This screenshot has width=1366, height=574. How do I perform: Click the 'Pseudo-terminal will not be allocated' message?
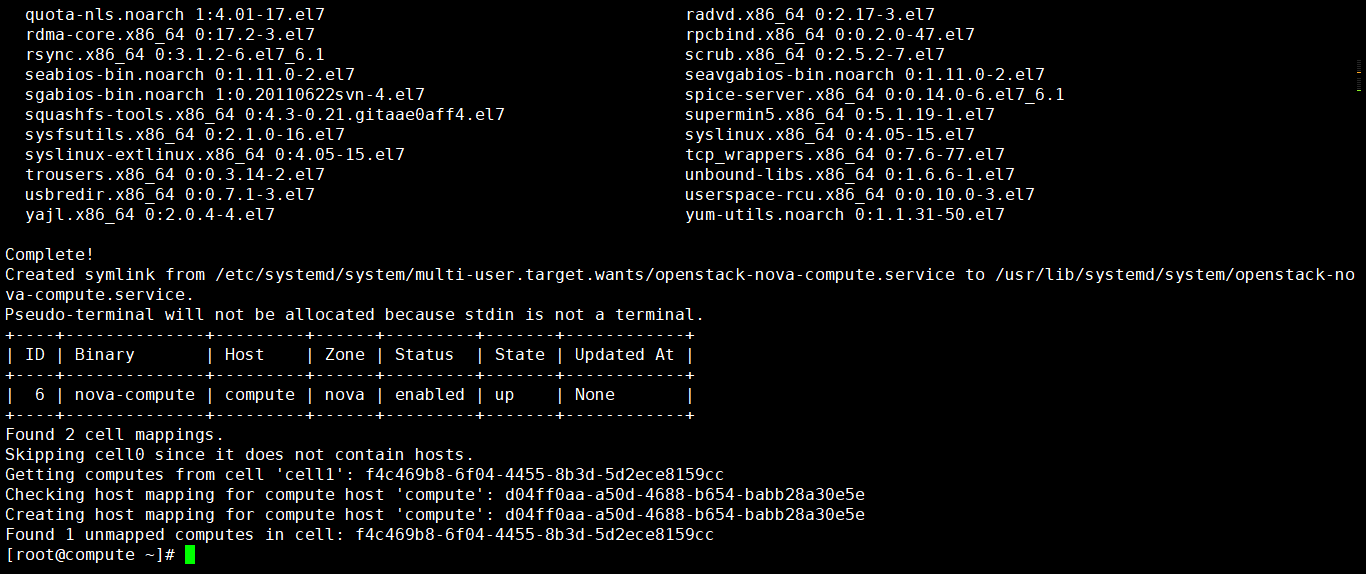(x=355, y=315)
